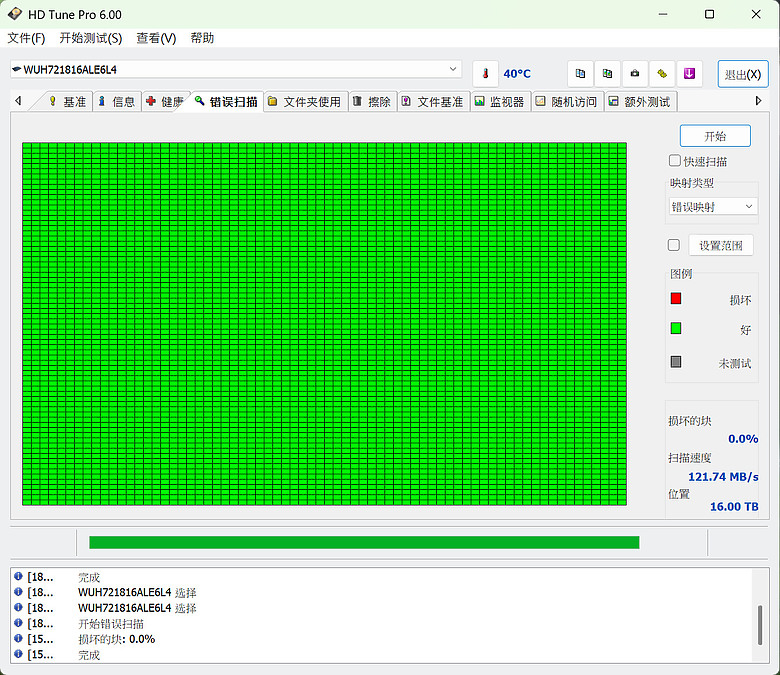Enable the 快速扫描 checkbox

tap(675, 161)
